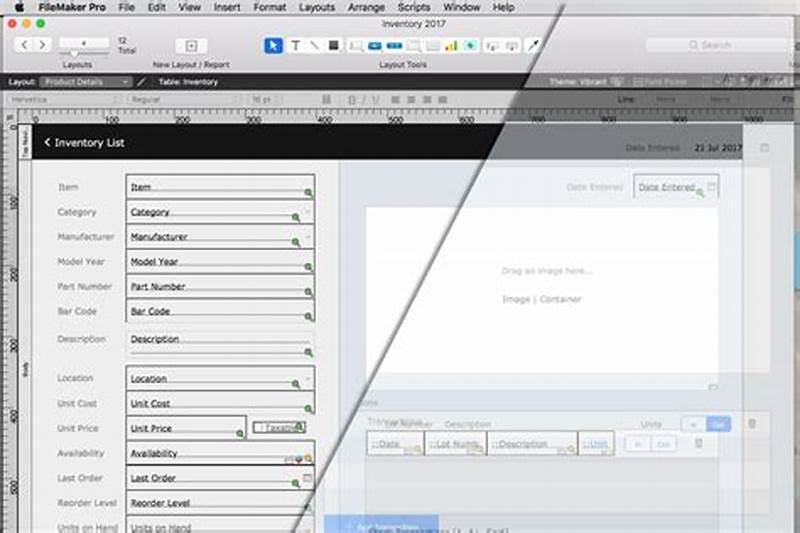Select the Chart tool
Screen dimensions: 800x533
click(x=452, y=46)
